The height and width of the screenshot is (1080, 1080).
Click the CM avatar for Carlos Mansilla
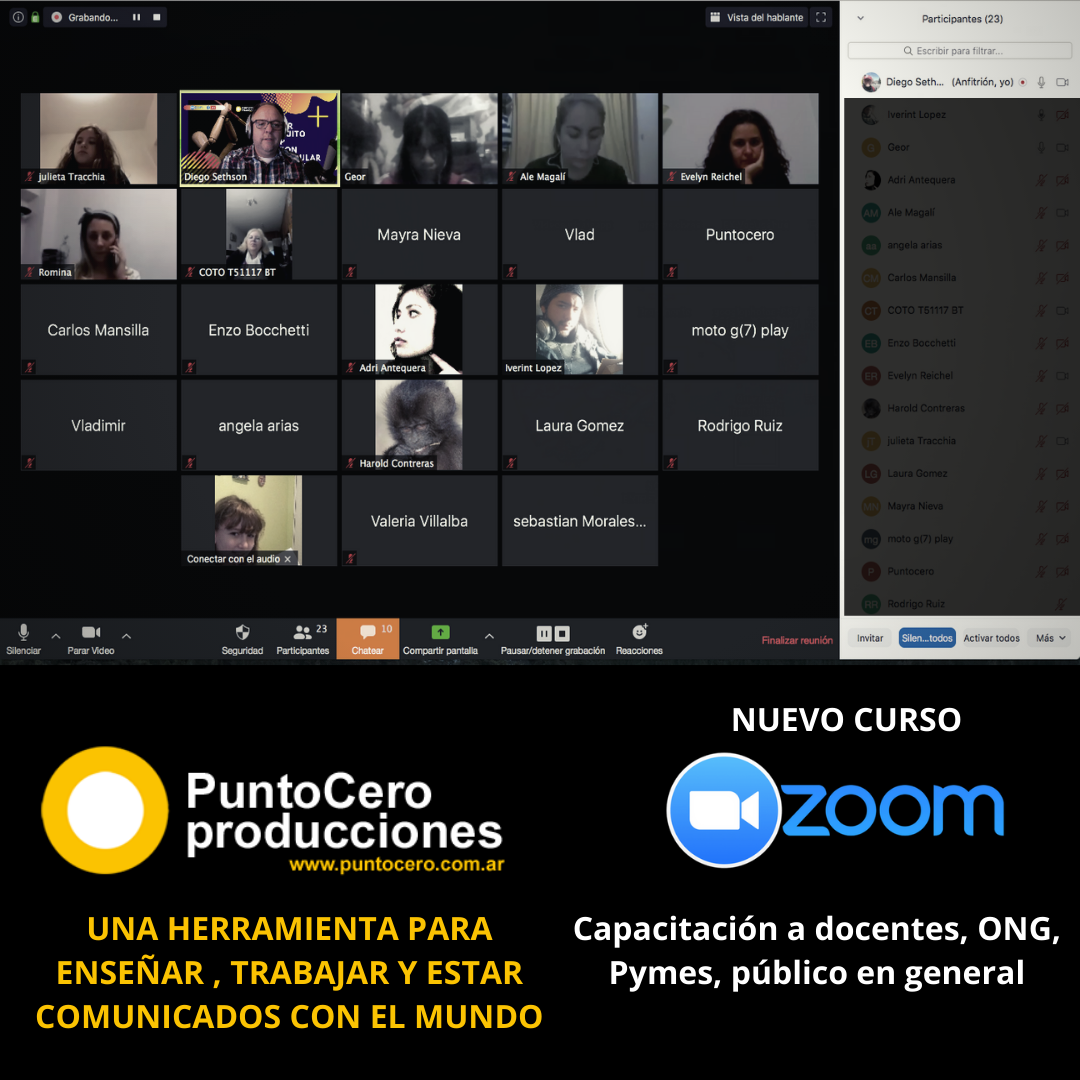871,278
